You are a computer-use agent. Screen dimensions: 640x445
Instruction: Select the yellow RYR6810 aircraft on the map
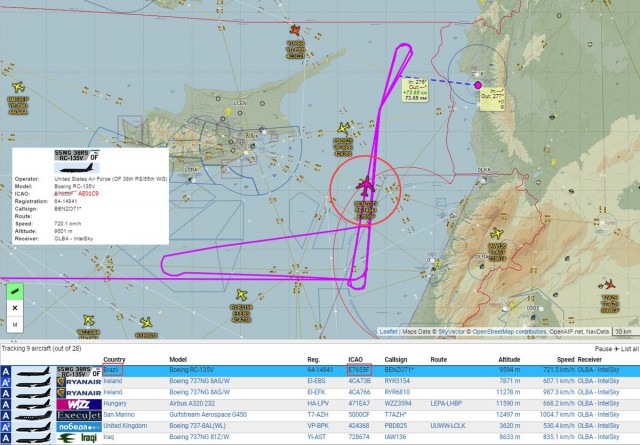click(146, 323)
